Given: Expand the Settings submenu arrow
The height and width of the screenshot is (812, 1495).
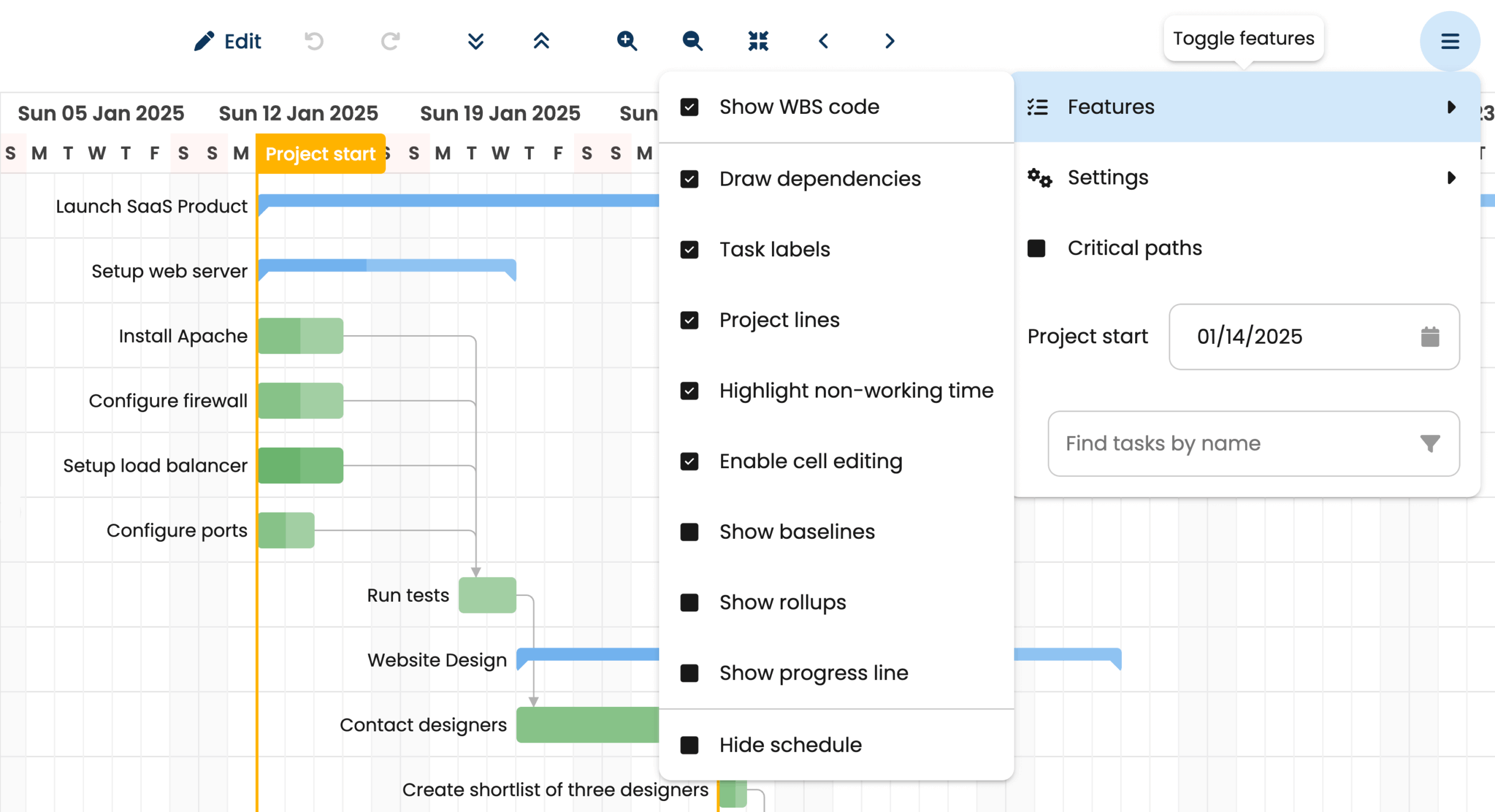Looking at the screenshot, I should tap(1452, 177).
